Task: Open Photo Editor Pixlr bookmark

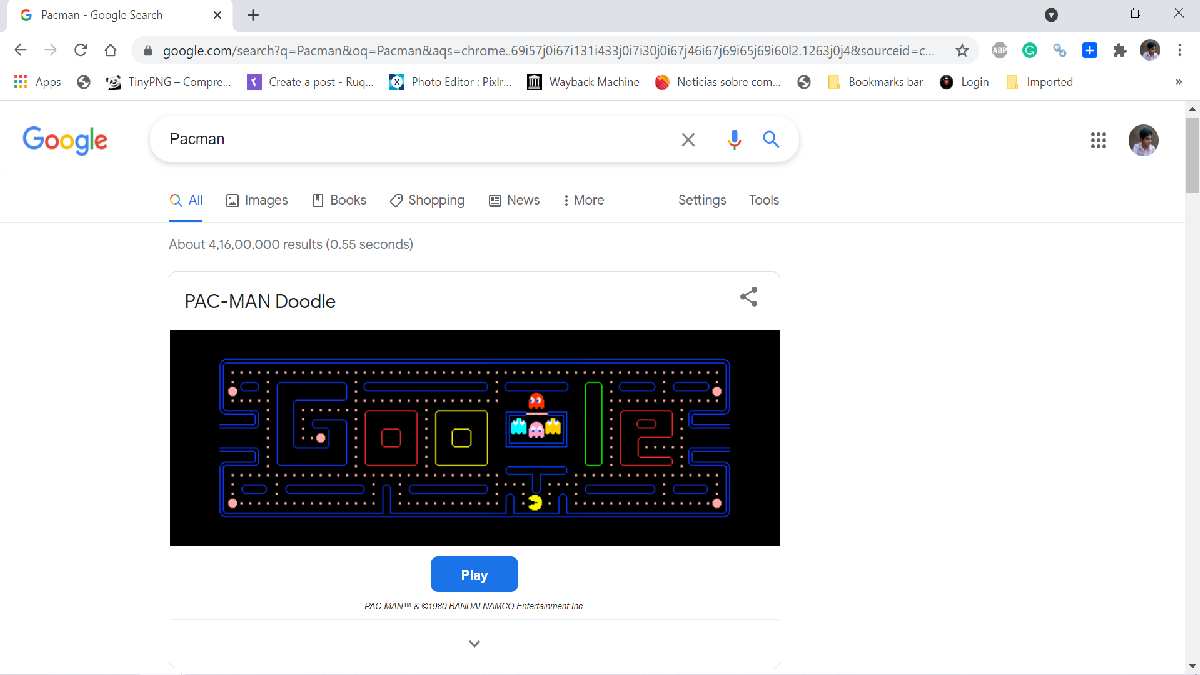Action: pyautogui.click(x=450, y=82)
